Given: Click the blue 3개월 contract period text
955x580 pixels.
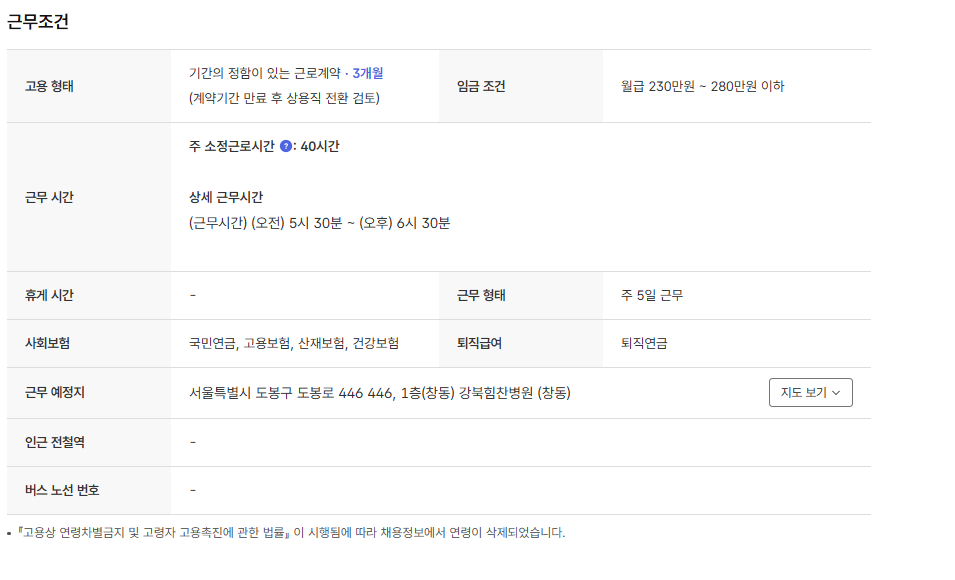Looking at the screenshot, I should tap(368, 73).
